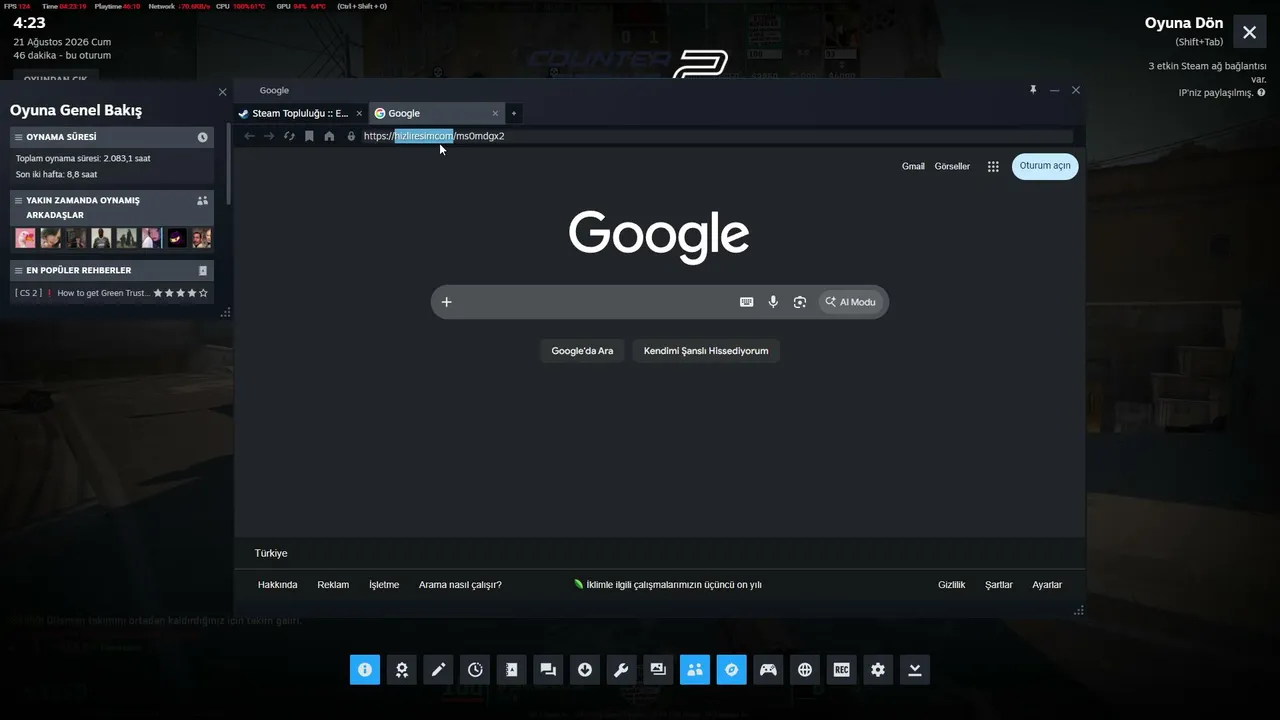Image resolution: width=1280 pixels, height=720 pixels.
Task: Open the overlay Settings gear icon
Action: click(878, 670)
